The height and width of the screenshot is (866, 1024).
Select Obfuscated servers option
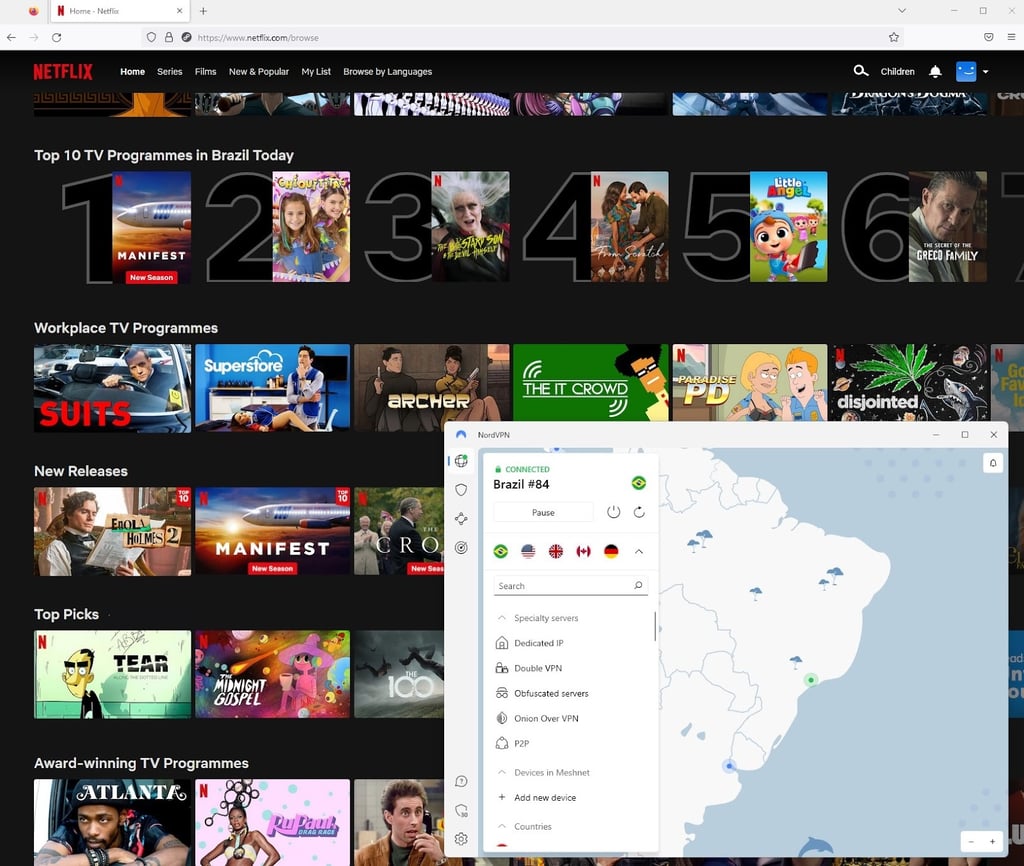(542, 693)
